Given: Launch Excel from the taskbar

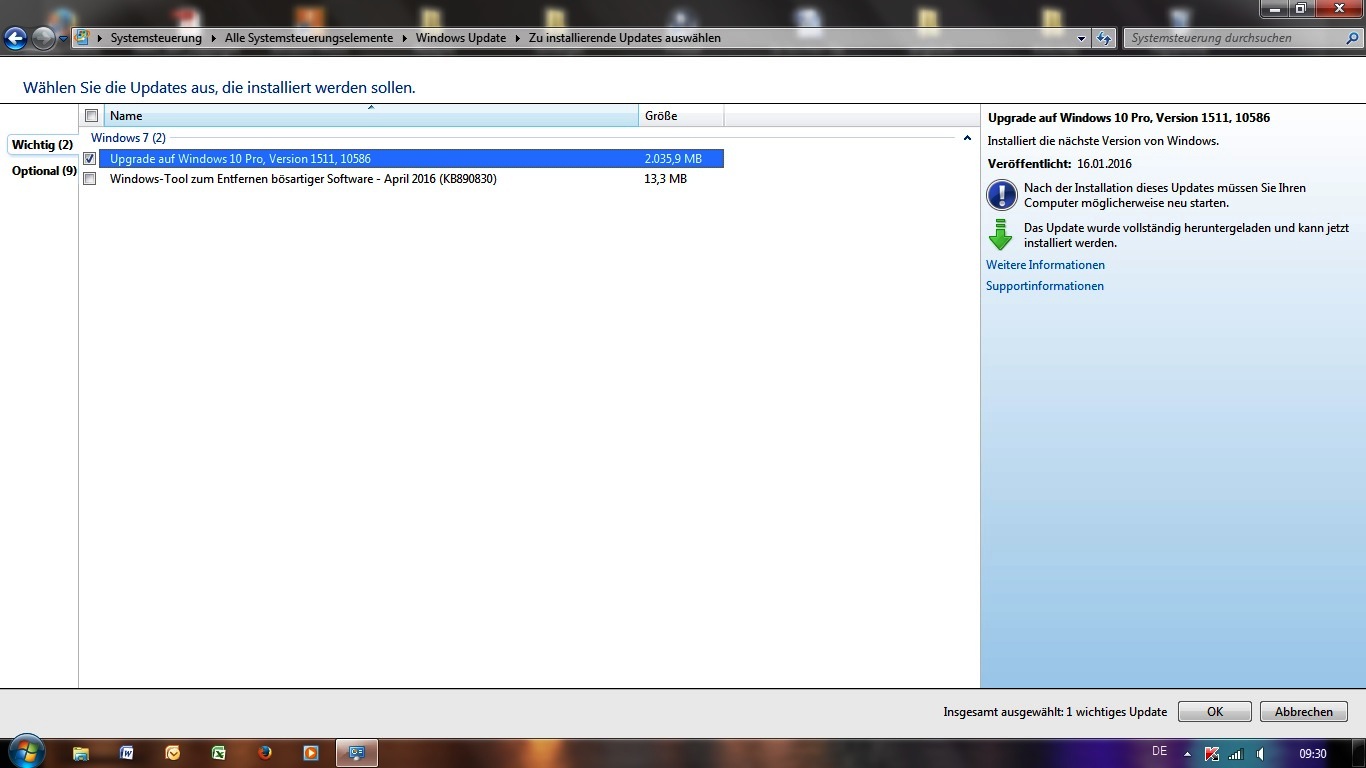Looking at the screenshot, I should (219, 753).
